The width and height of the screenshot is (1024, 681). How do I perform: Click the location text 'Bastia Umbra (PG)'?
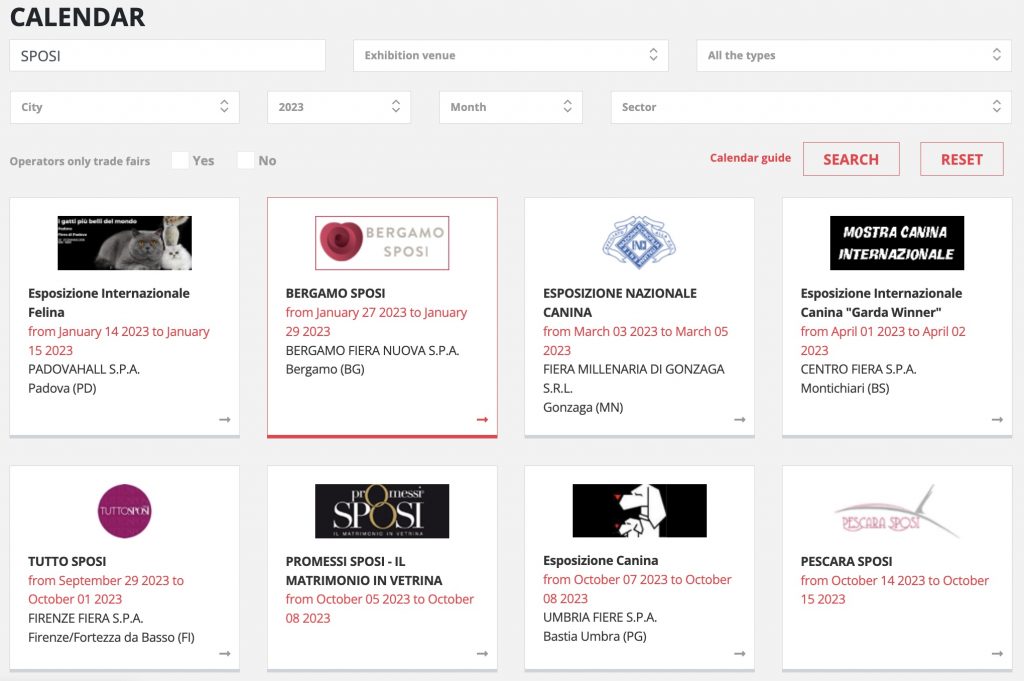595,637
